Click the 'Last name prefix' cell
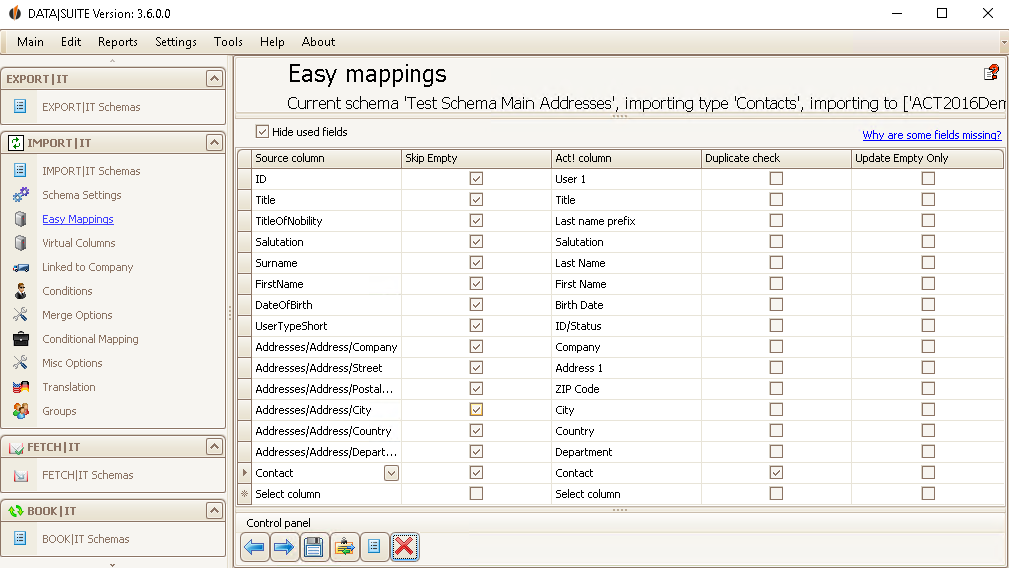 click(626, 221)
